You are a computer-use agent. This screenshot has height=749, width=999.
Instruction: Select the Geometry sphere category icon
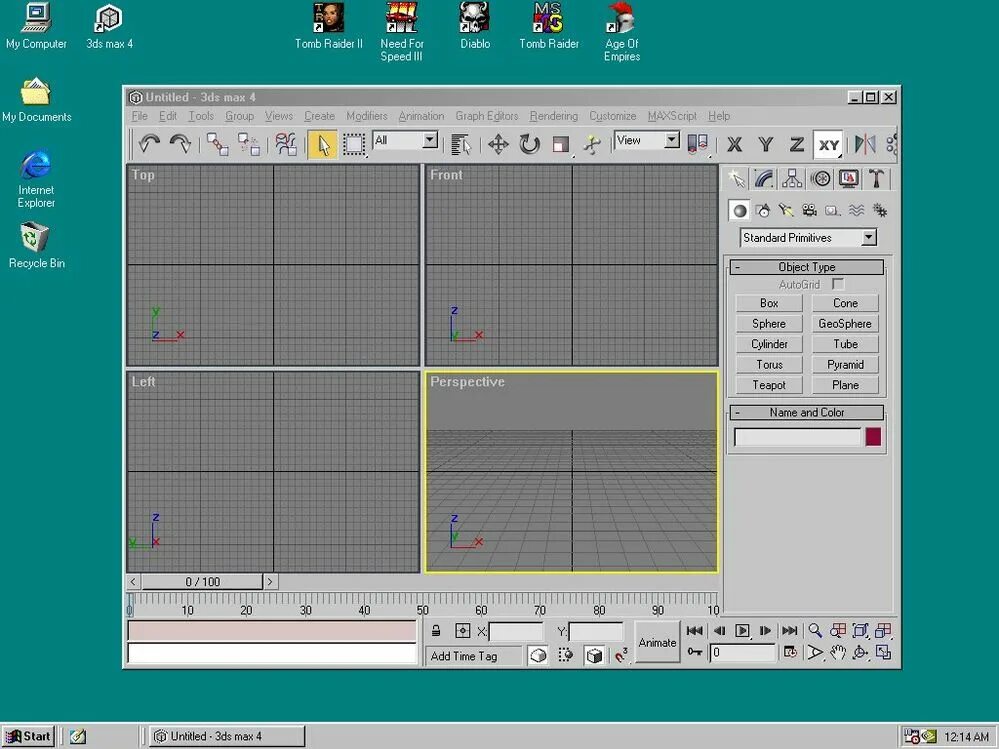(739, 211)
